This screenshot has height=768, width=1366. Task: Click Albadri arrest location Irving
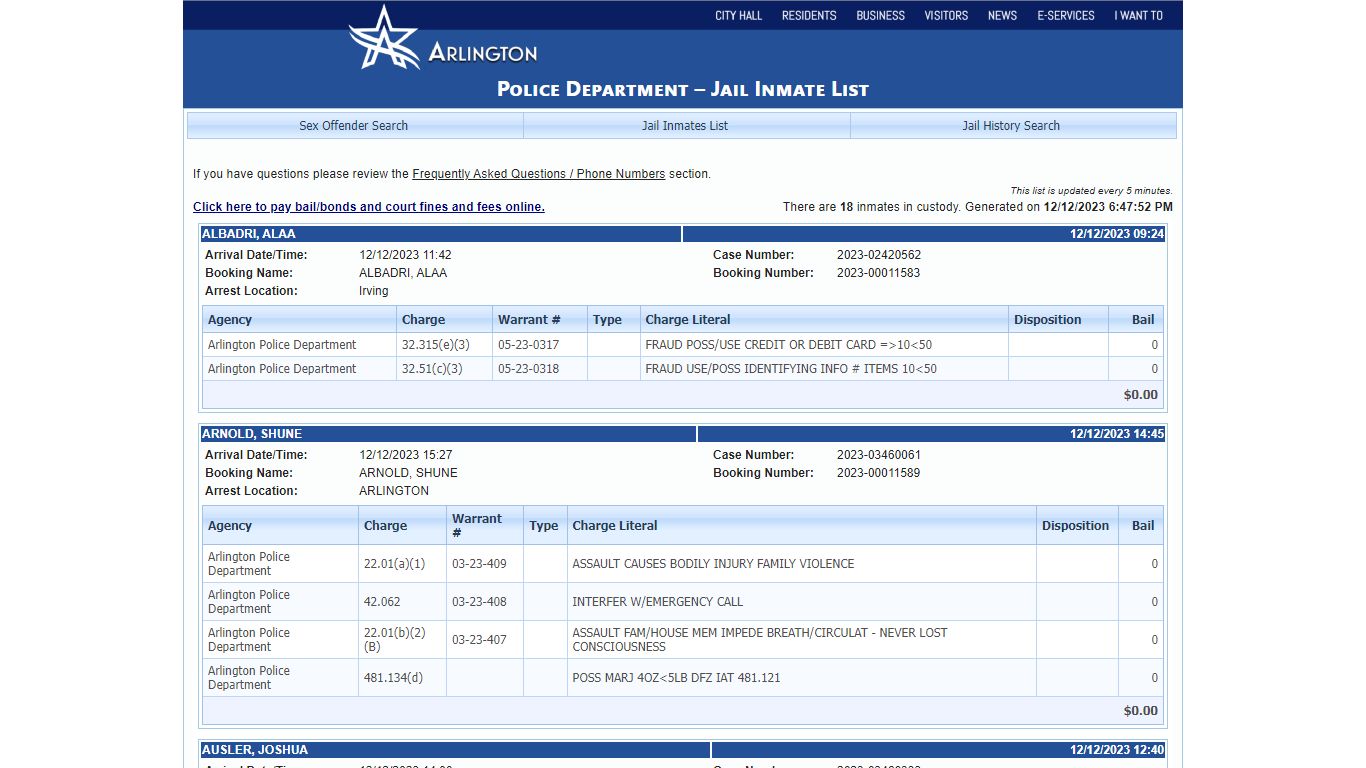[x=374, y=291]
